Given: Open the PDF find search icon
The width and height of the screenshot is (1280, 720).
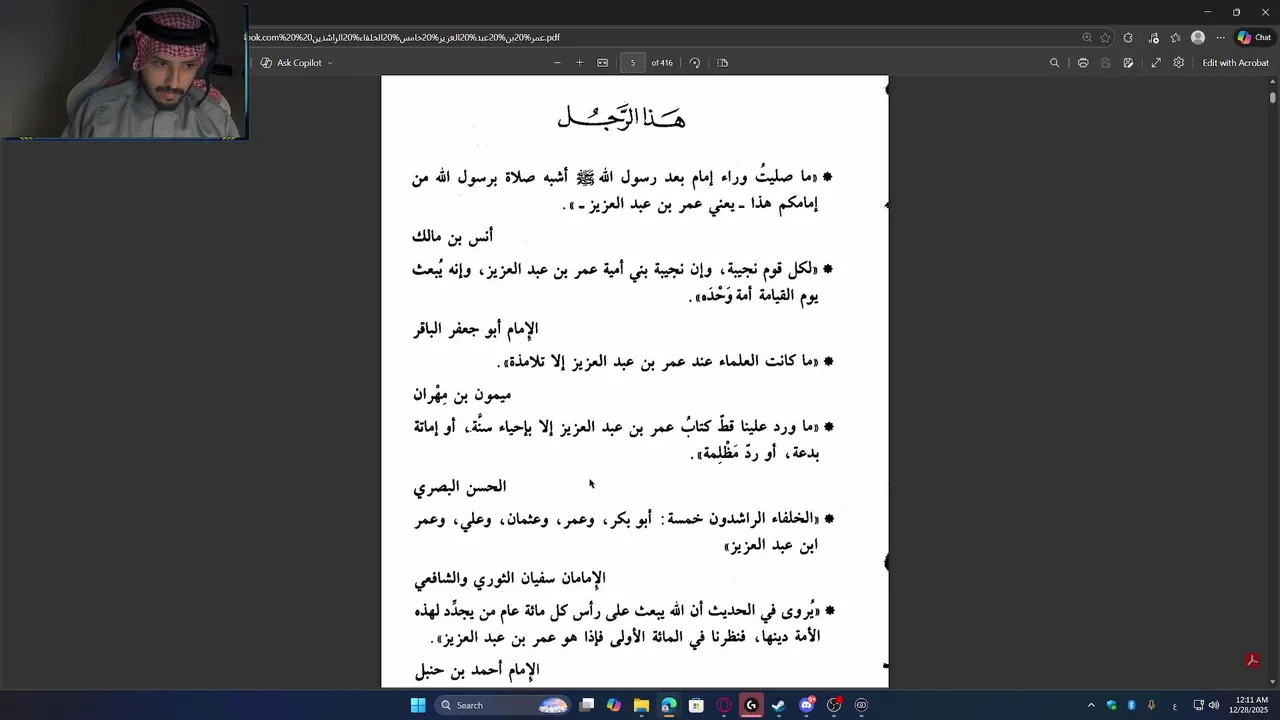Looking at the screenshot, I should 1054,63.
